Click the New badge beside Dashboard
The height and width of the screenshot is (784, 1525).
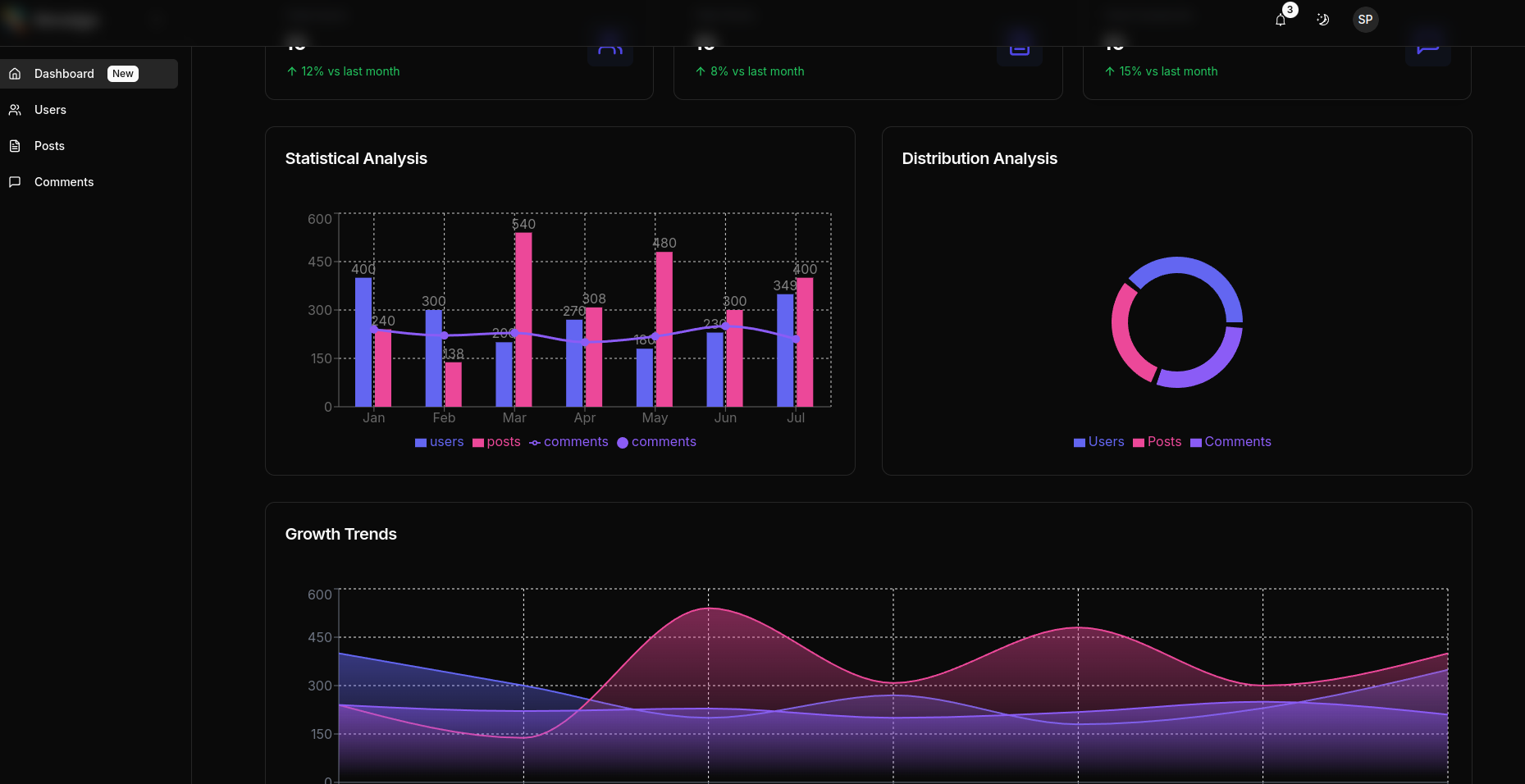tap(123, 74)
